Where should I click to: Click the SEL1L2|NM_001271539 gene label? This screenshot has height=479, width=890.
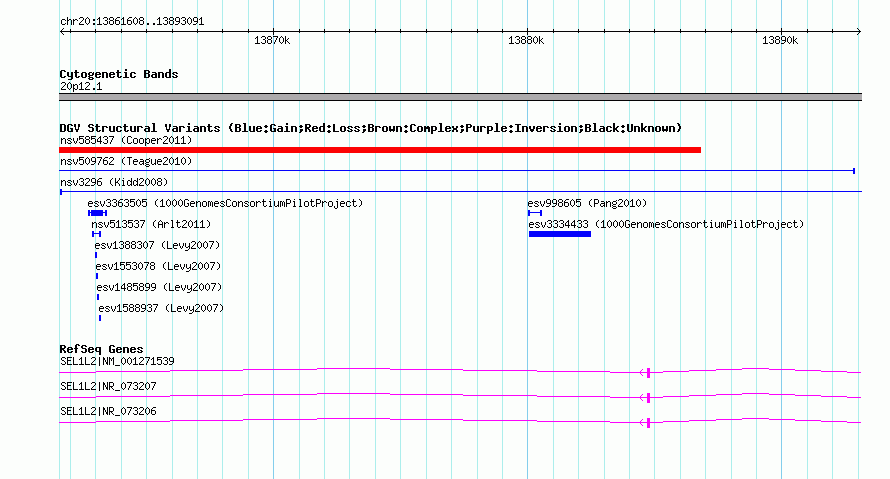point(117,361)
